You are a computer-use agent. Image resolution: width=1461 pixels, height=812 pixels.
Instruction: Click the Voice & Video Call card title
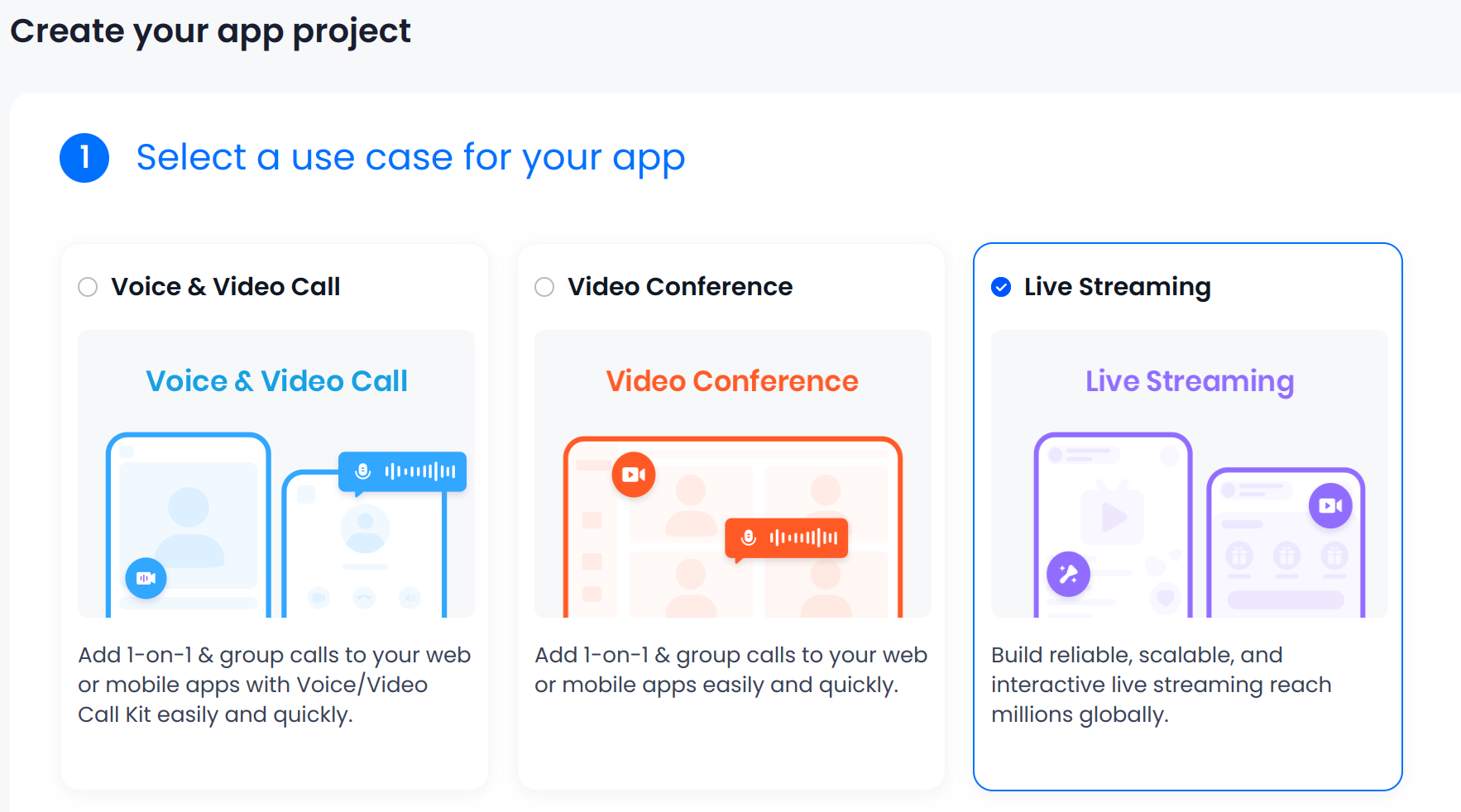click(x=226, y=287)
